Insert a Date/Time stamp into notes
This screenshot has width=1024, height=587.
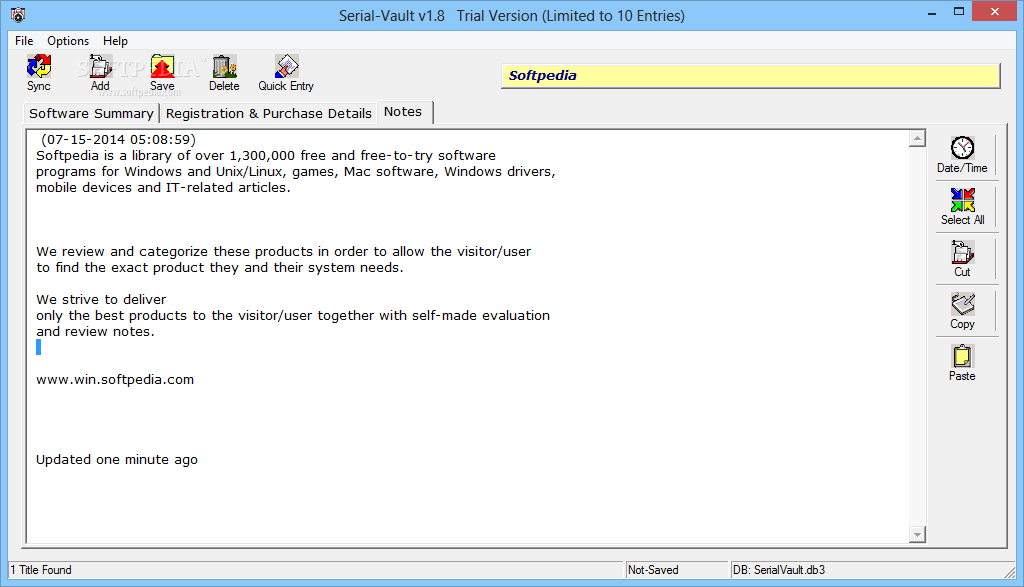point(962,155)
